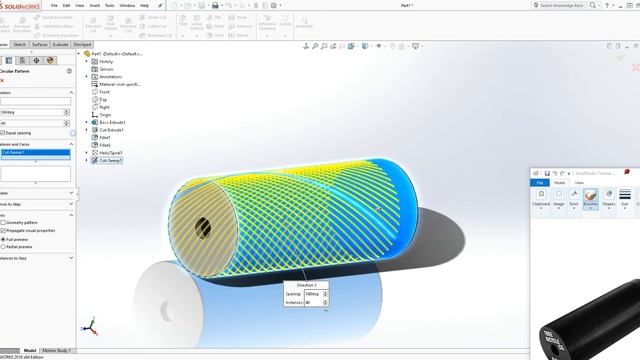640x360 pixels.
Task: Switch to the Sketch tab
Action: pyautogui.click(x=20, y=44)
